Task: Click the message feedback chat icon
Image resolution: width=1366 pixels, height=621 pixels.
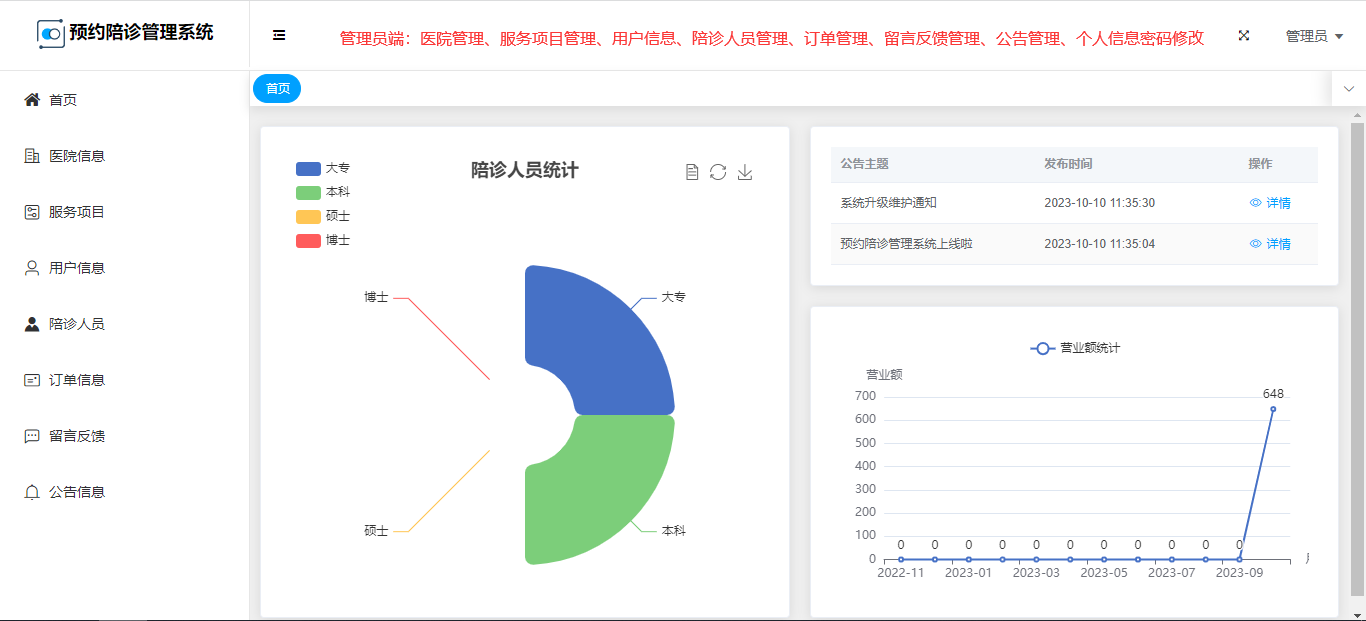Action: (32, 436)
